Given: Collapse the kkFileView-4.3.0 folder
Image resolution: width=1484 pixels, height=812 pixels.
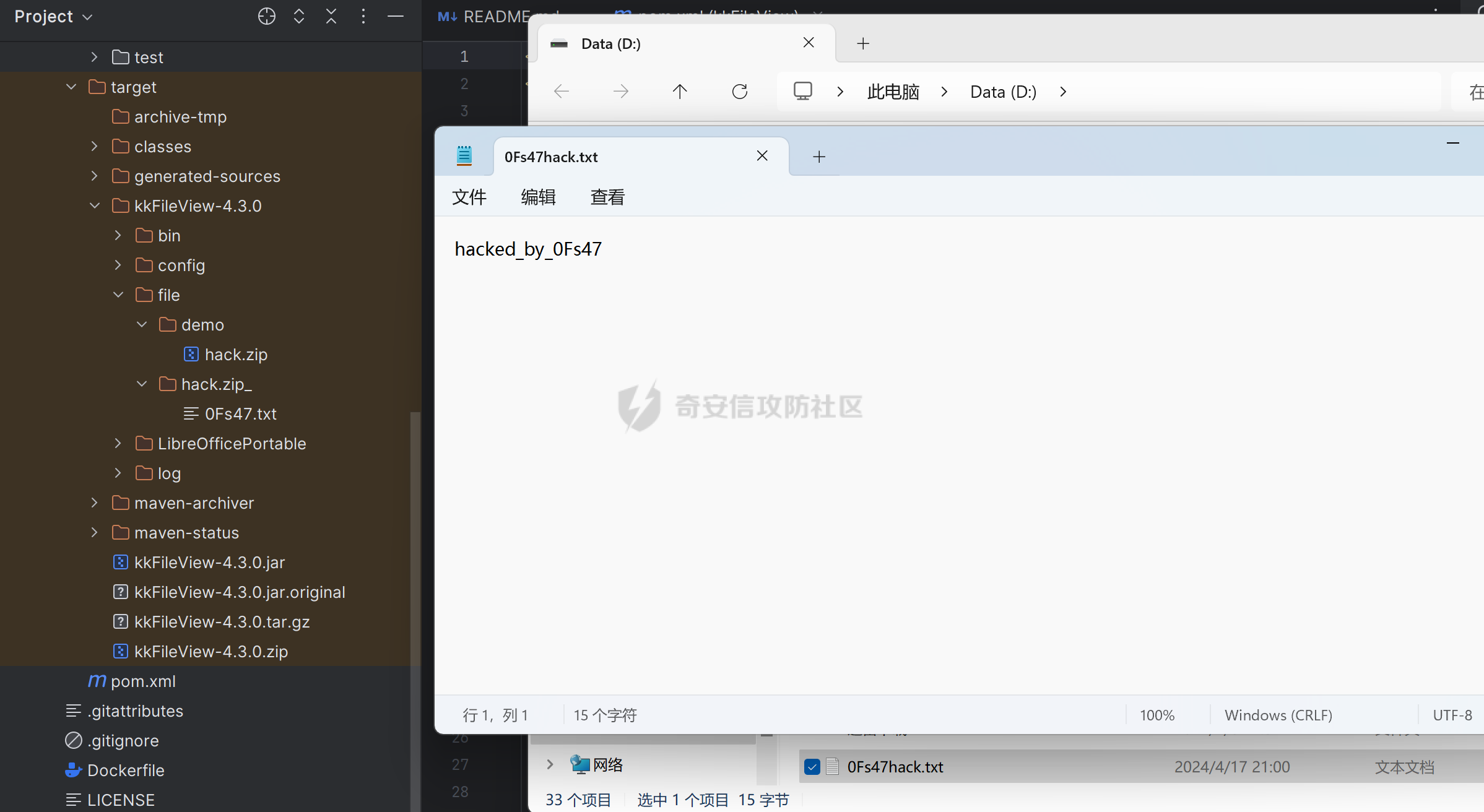Looking at the screenshot, I should pyautogui.click(x=94, y=205).
